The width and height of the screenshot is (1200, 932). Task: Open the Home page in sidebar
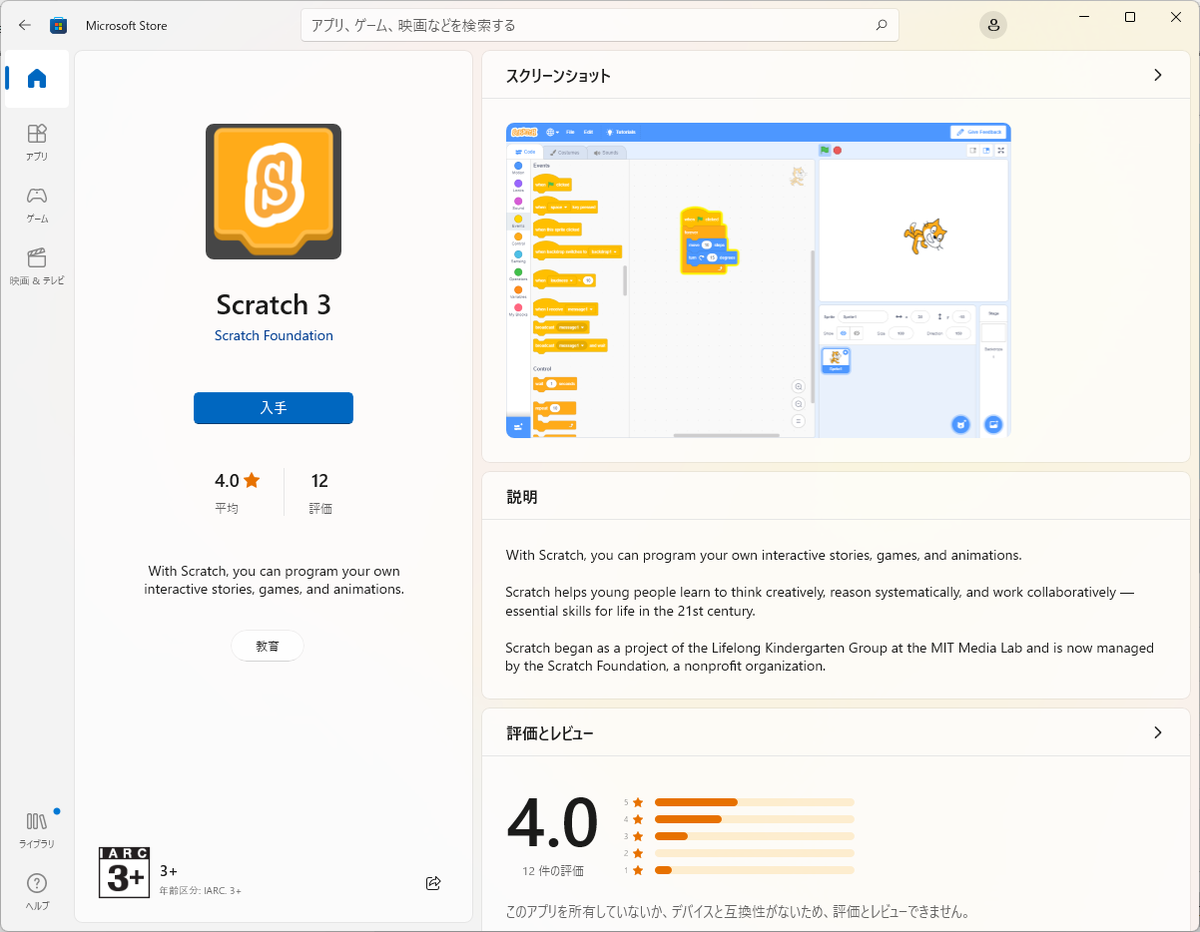pos(37,78)
